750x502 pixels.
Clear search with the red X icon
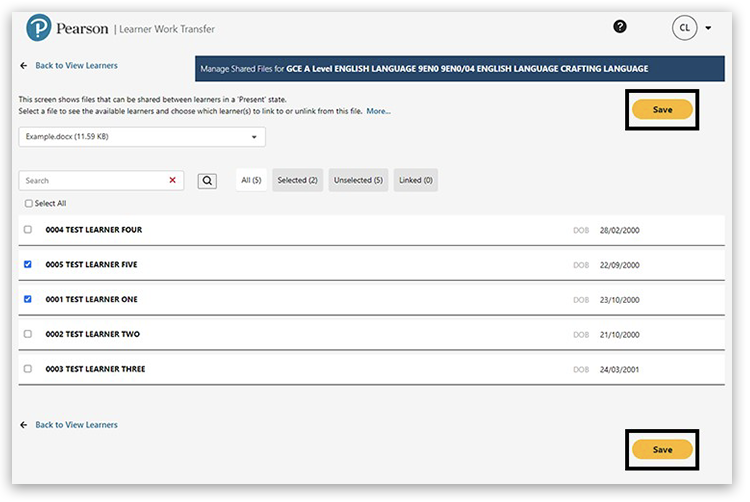[172, 181]
